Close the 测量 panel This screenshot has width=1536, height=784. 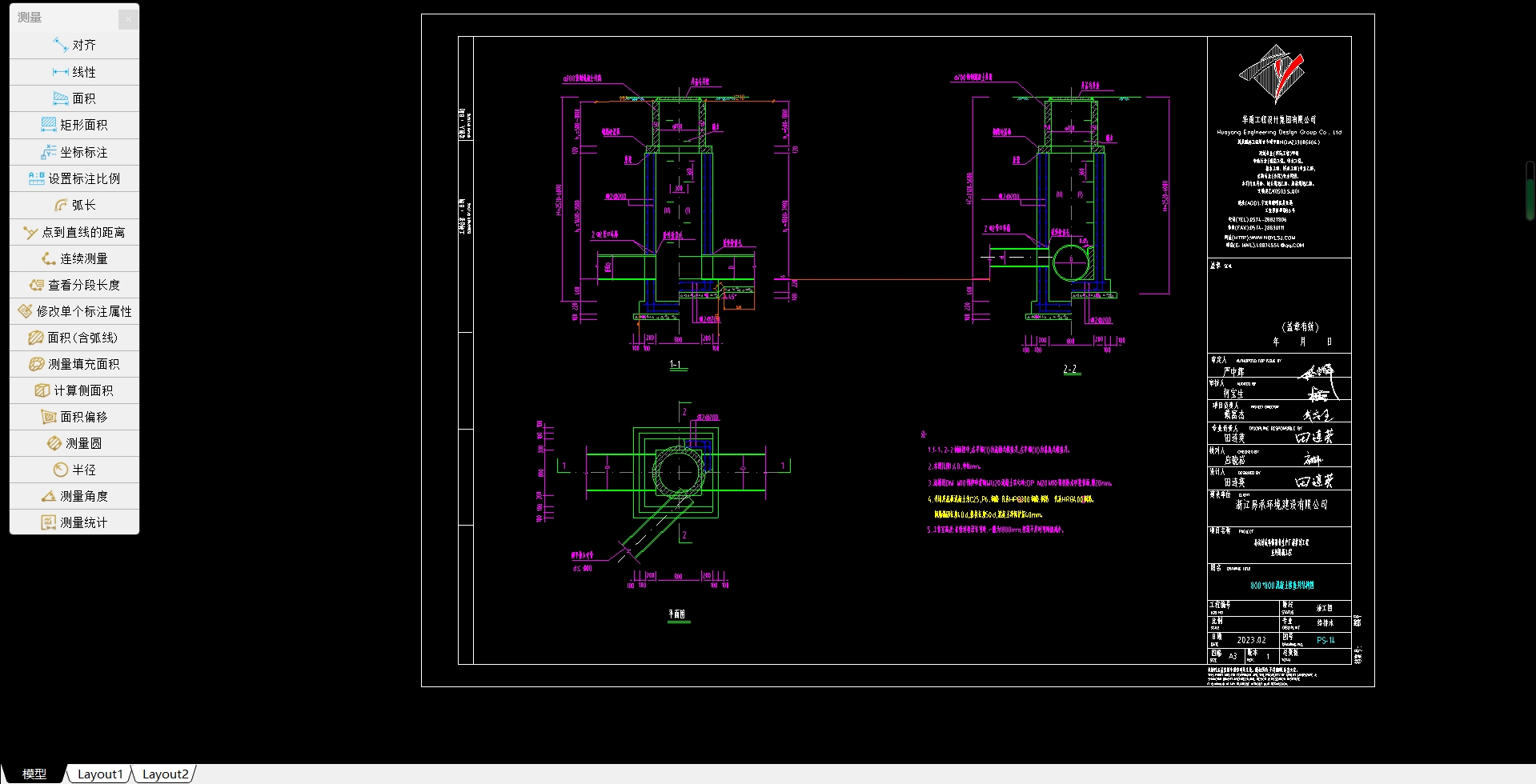(x=128, y=19)
